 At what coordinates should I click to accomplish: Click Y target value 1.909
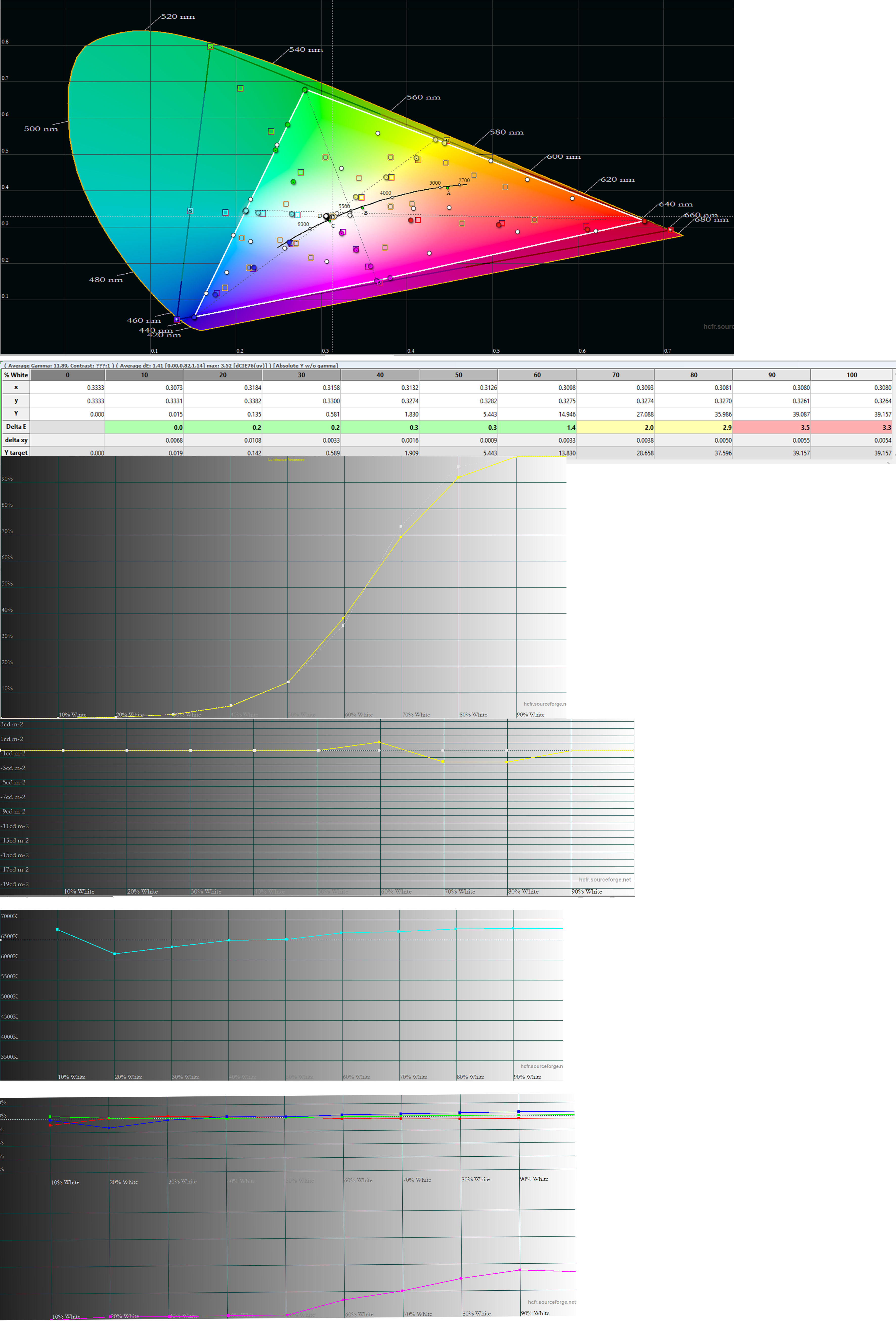380,453
